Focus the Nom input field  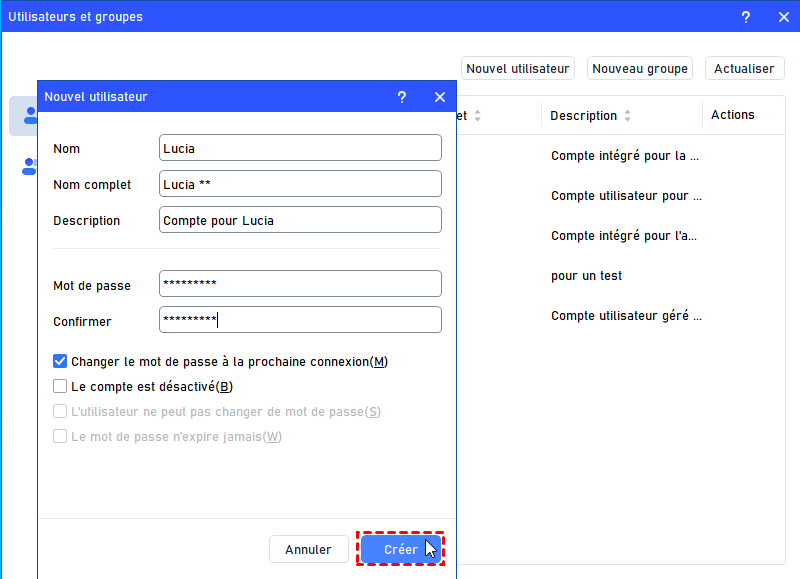(300, 148)
